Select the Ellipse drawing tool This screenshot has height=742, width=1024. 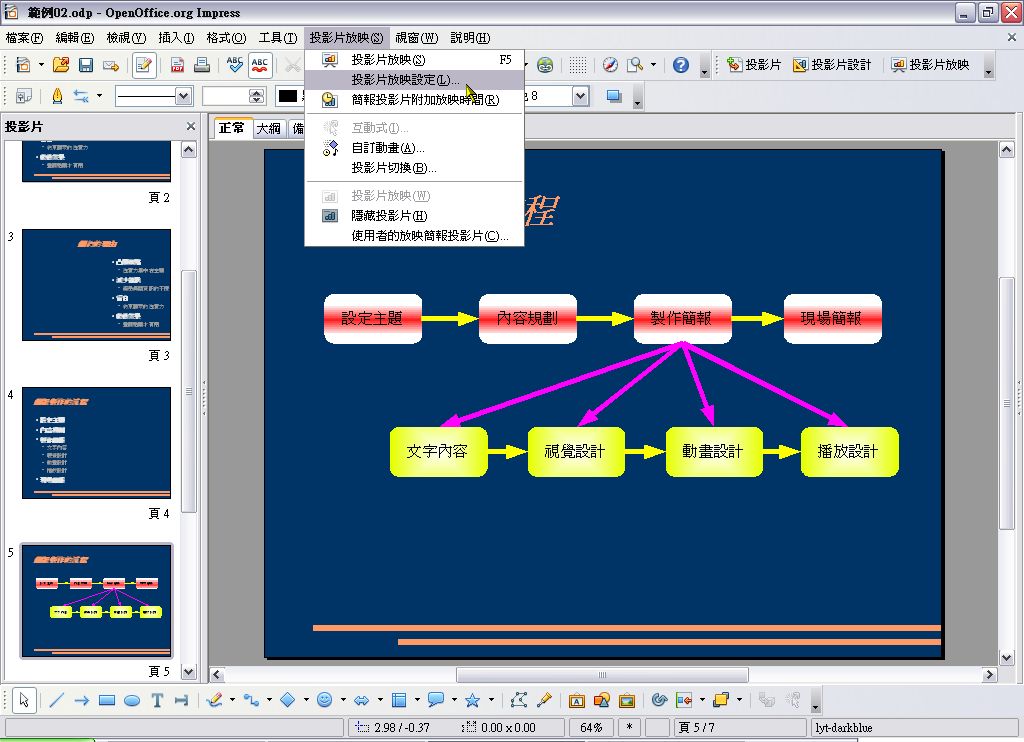point(132,700)
